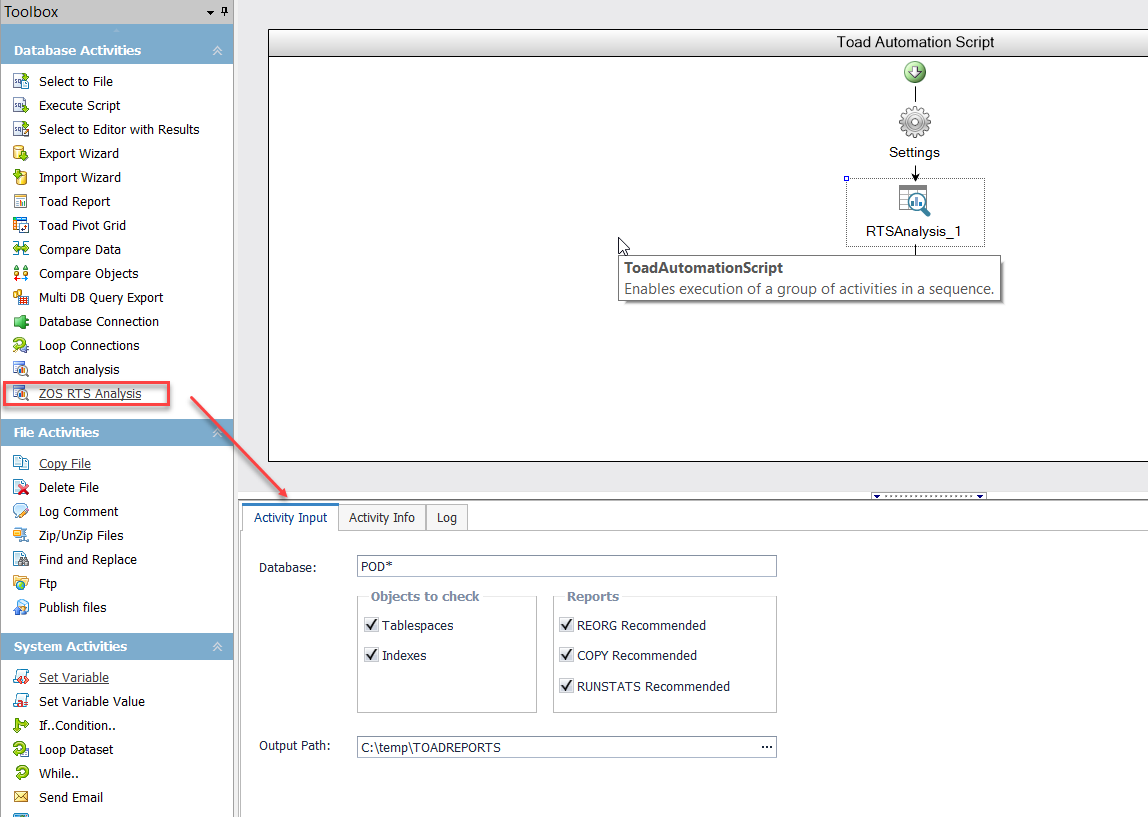Image resolution: width=1148 pixels, height=817 pixels.
Task: Click the Loop Connections icon
Action: (21, 346)
